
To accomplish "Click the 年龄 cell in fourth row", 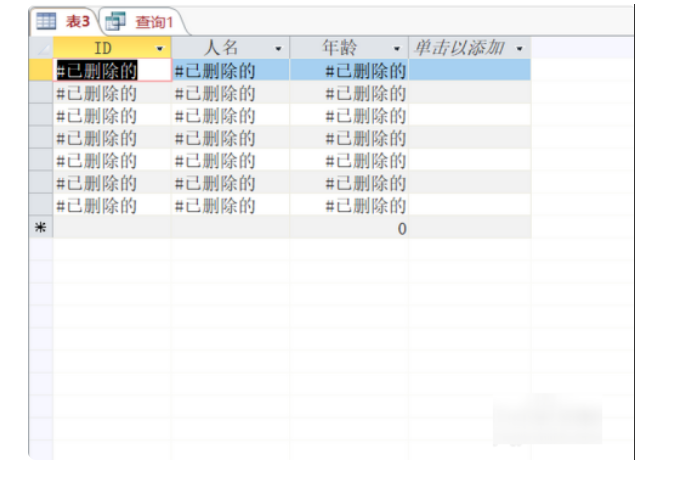I will [x=349, y=137].
